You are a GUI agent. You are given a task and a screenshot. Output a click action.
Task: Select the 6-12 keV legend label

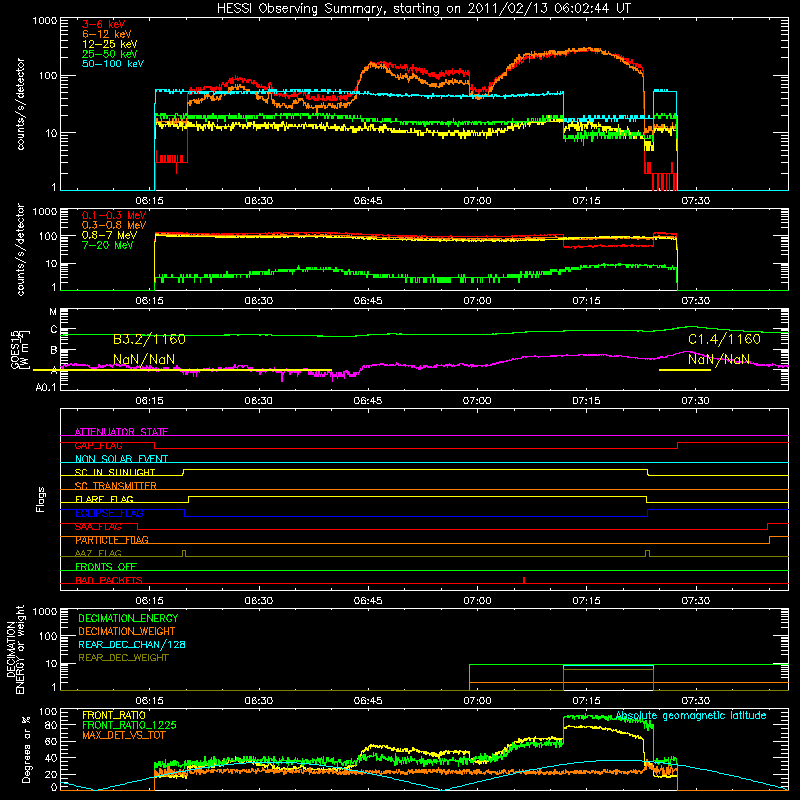(x=106, y=34)
